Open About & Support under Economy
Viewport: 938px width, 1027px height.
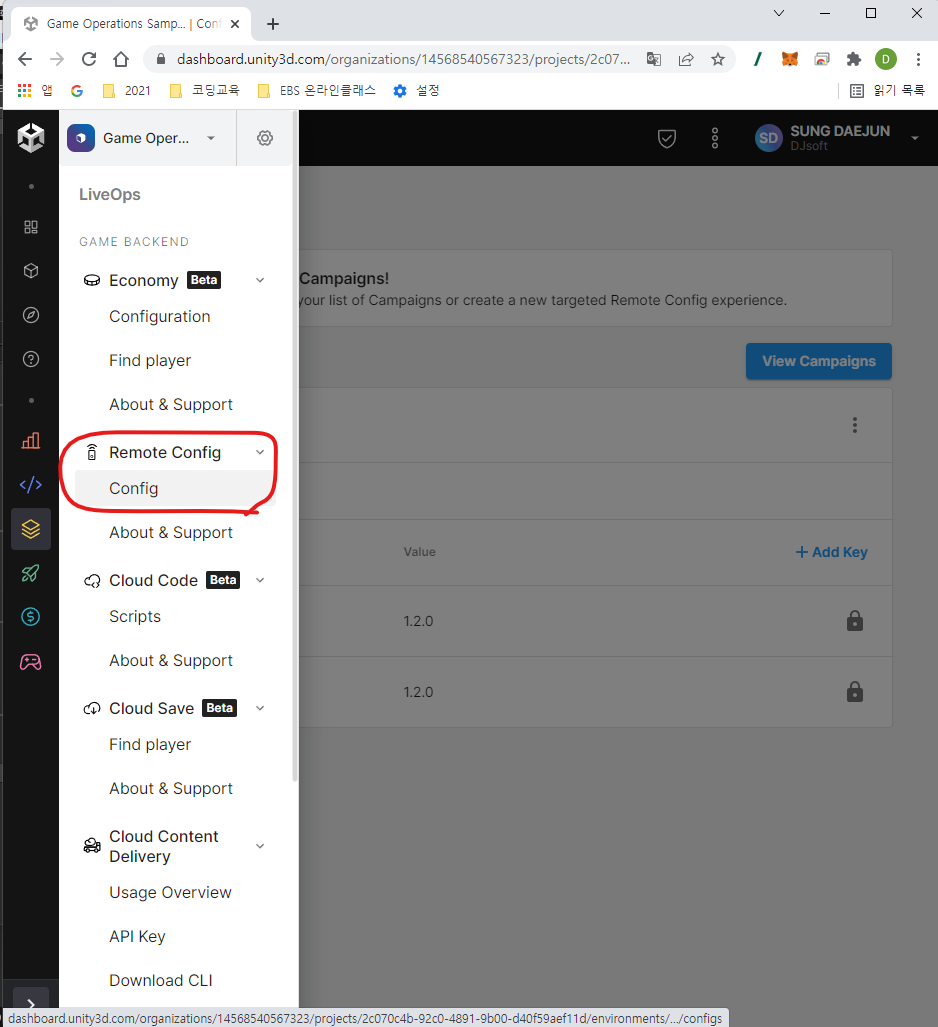tap(171, 404)
